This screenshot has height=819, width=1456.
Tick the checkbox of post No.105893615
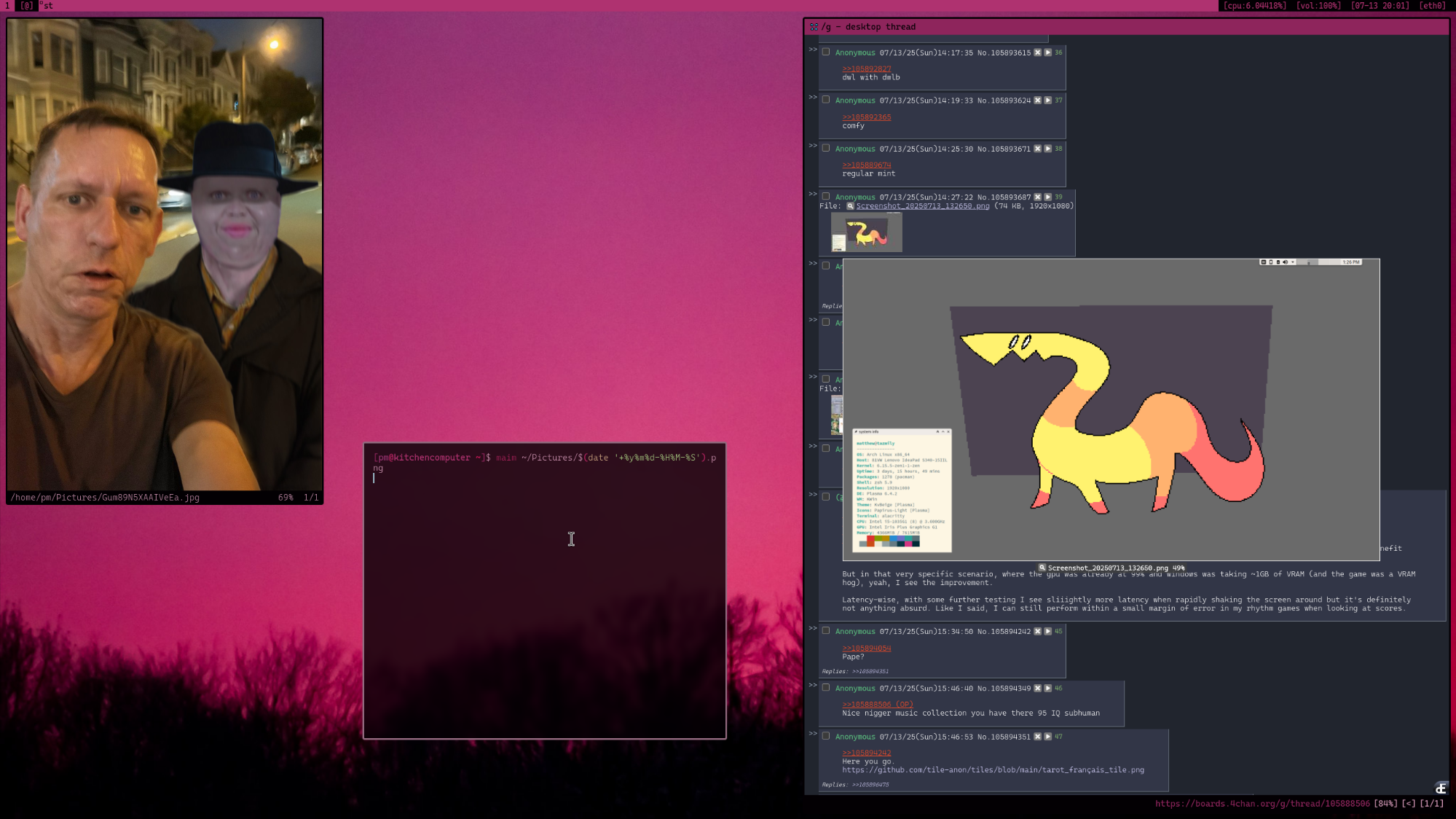click(x=826, y=52)
